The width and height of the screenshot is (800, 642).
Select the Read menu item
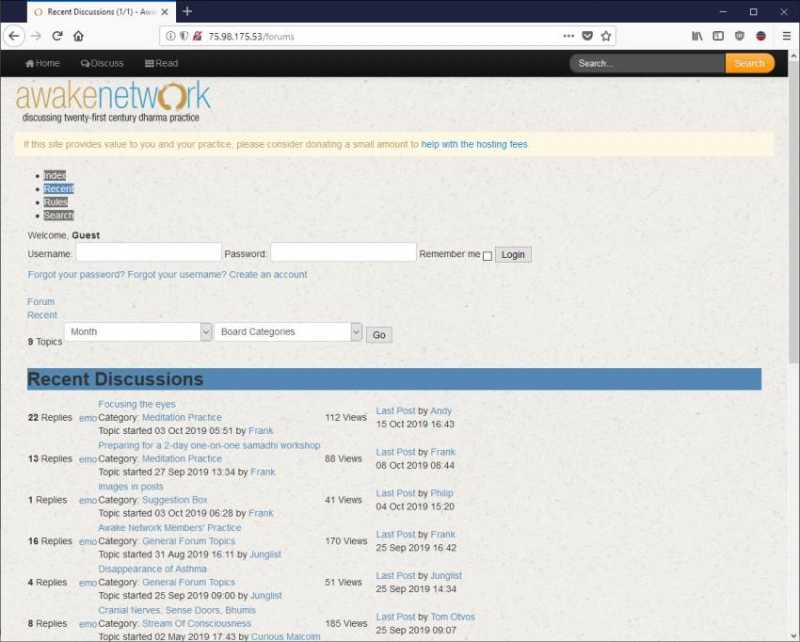click(x=161, y=63)
